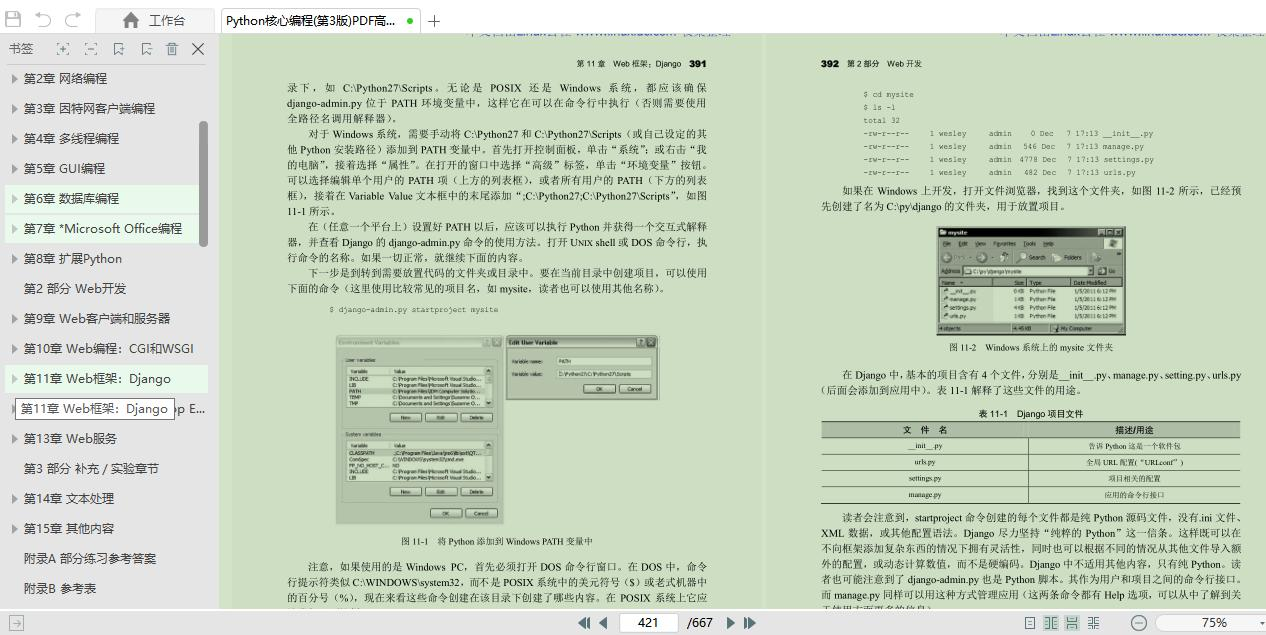Enable continuous scrolling view icon
This screenshot has width=1266, height=635.
click(1072, 622)
